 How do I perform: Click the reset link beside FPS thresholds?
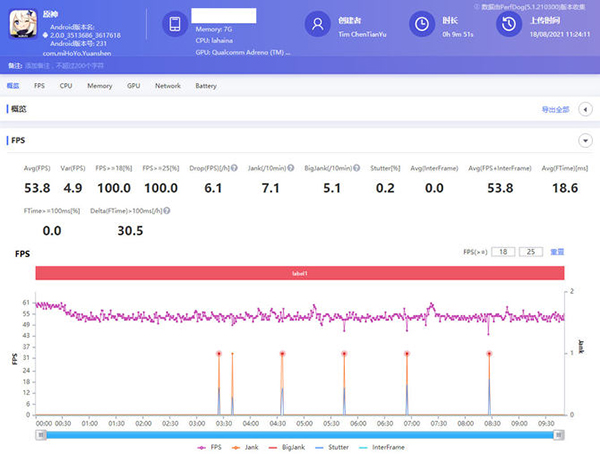coord(558,251)
